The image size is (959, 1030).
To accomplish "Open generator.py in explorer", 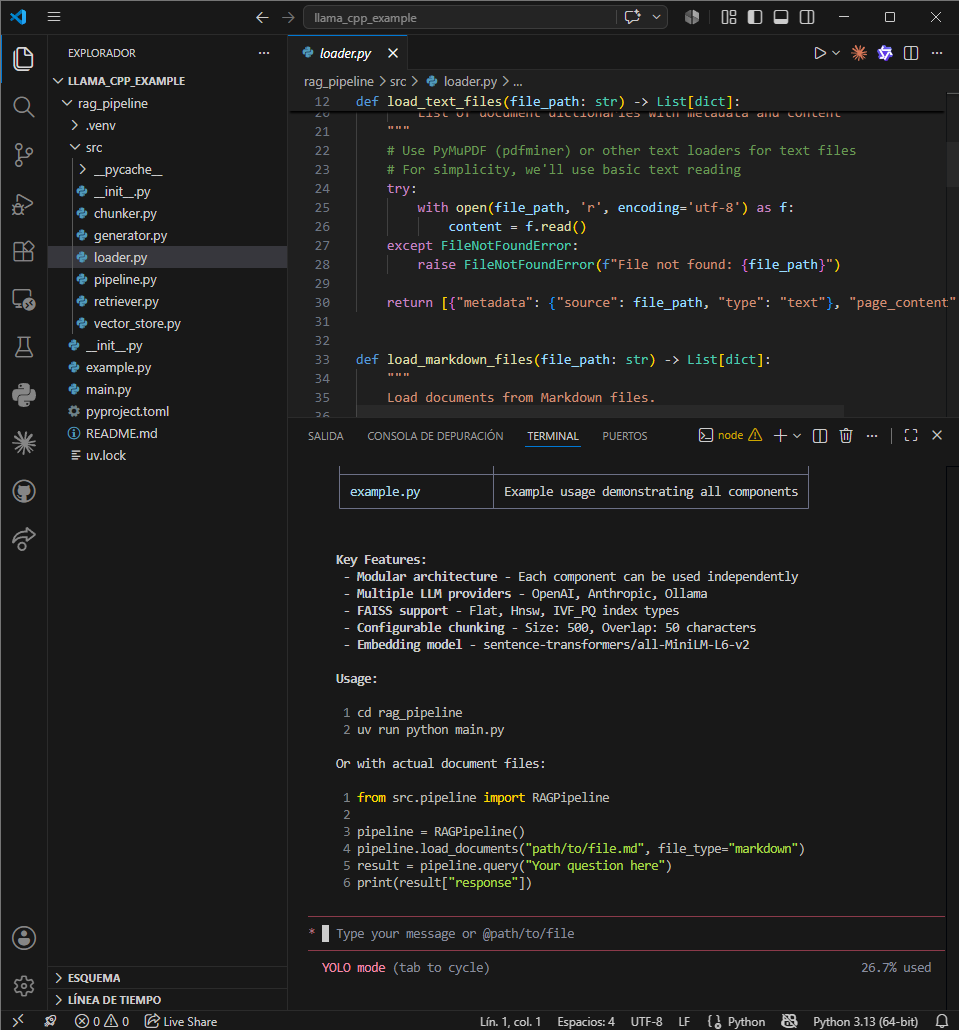I will pos(130,235).
